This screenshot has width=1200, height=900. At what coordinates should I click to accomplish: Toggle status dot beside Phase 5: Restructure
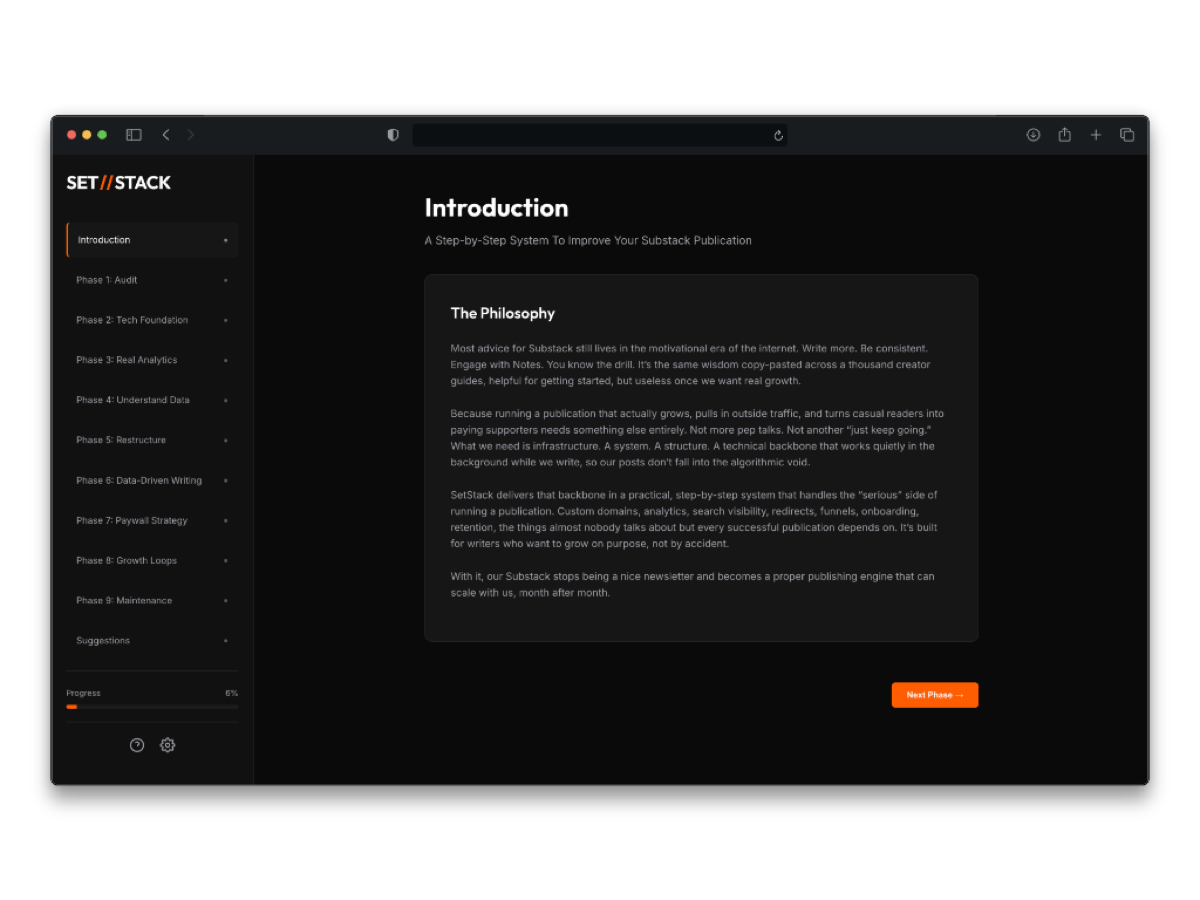(x=227, y=440)
